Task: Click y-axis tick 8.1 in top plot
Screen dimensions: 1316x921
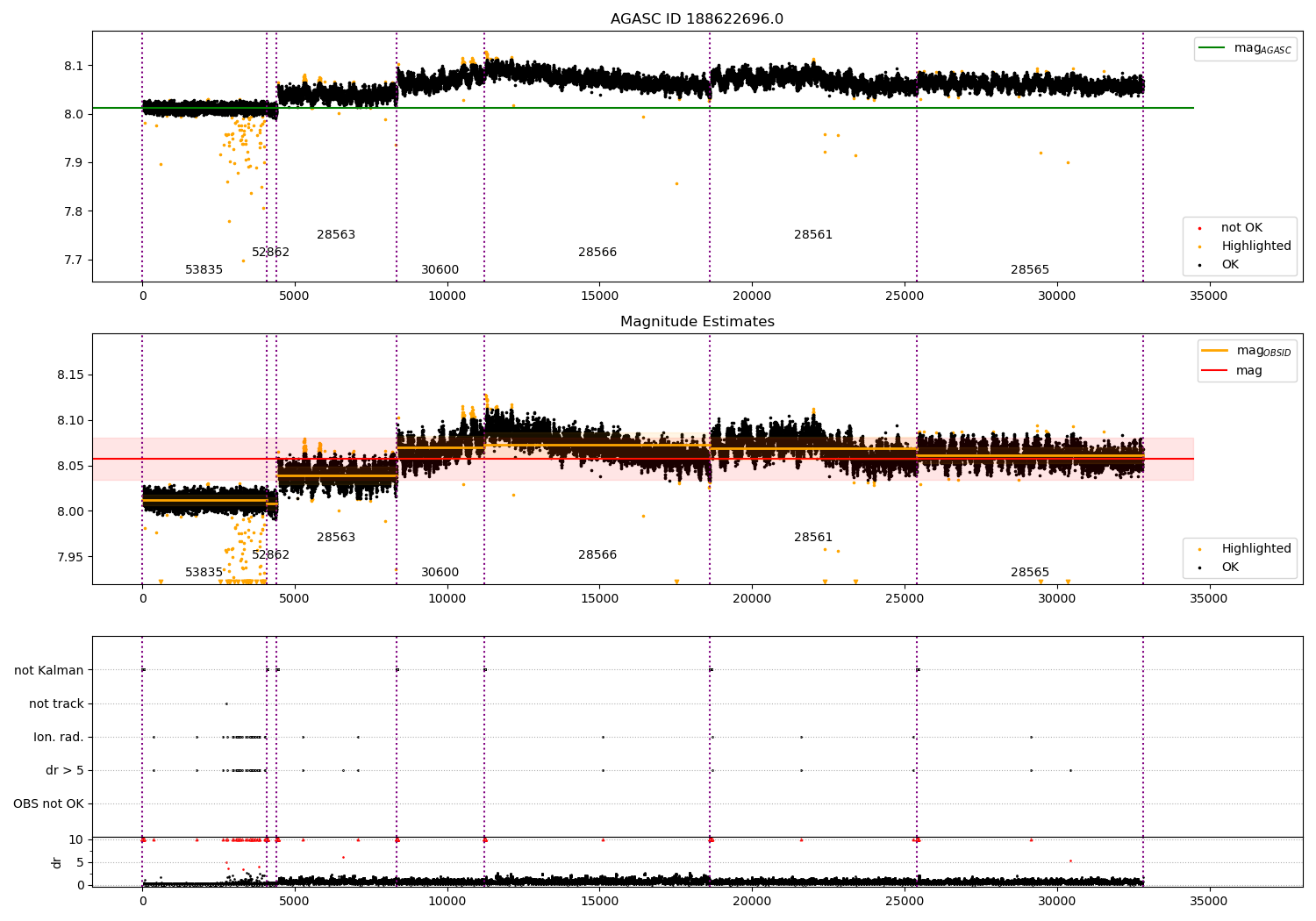Action: [73, 66]
